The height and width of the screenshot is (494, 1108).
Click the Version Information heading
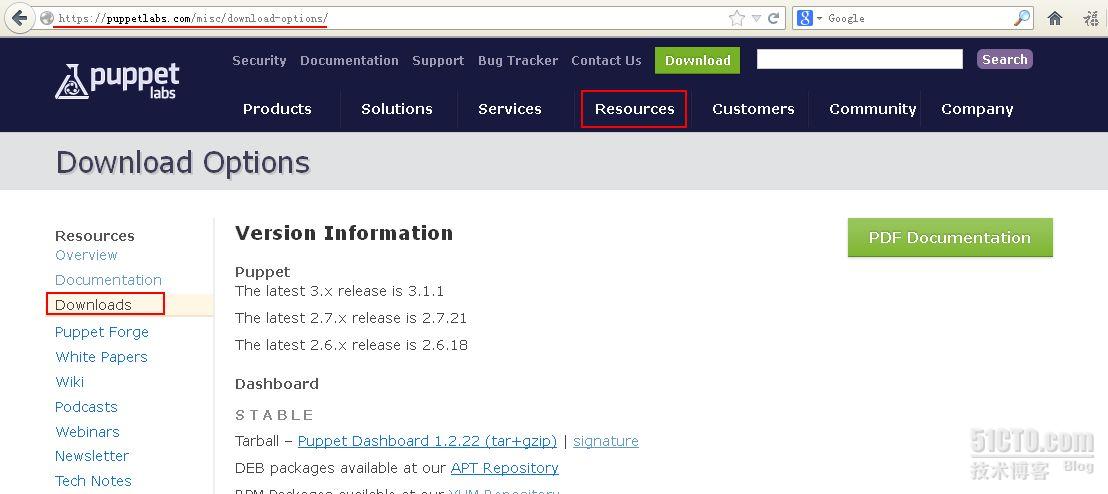pyautogui.click(x=344, y=233)
